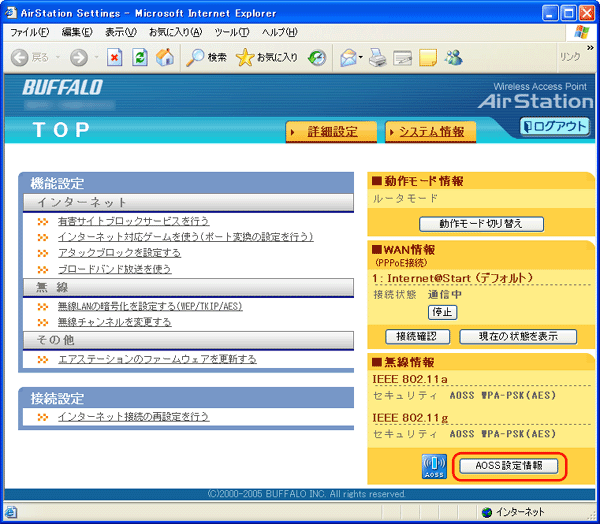Click the 停止 stop connection button
This screenshot has width=600, height=524.
(x=442, y=312)
